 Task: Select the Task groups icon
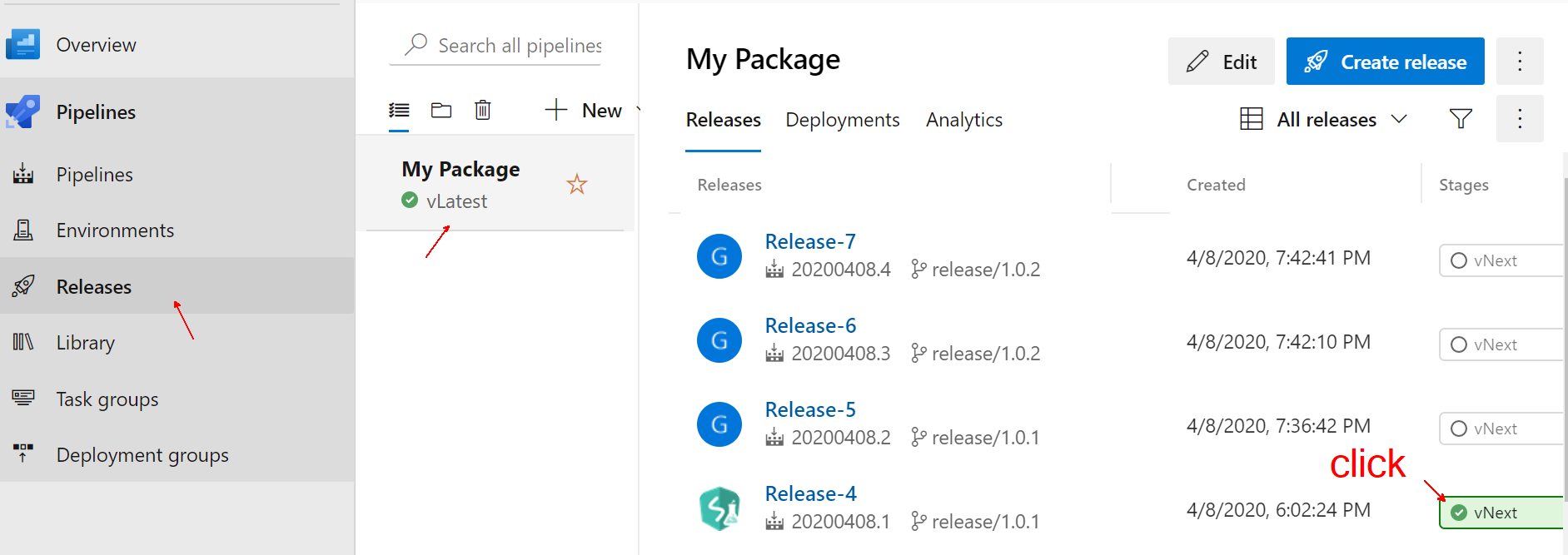(23, 399)
